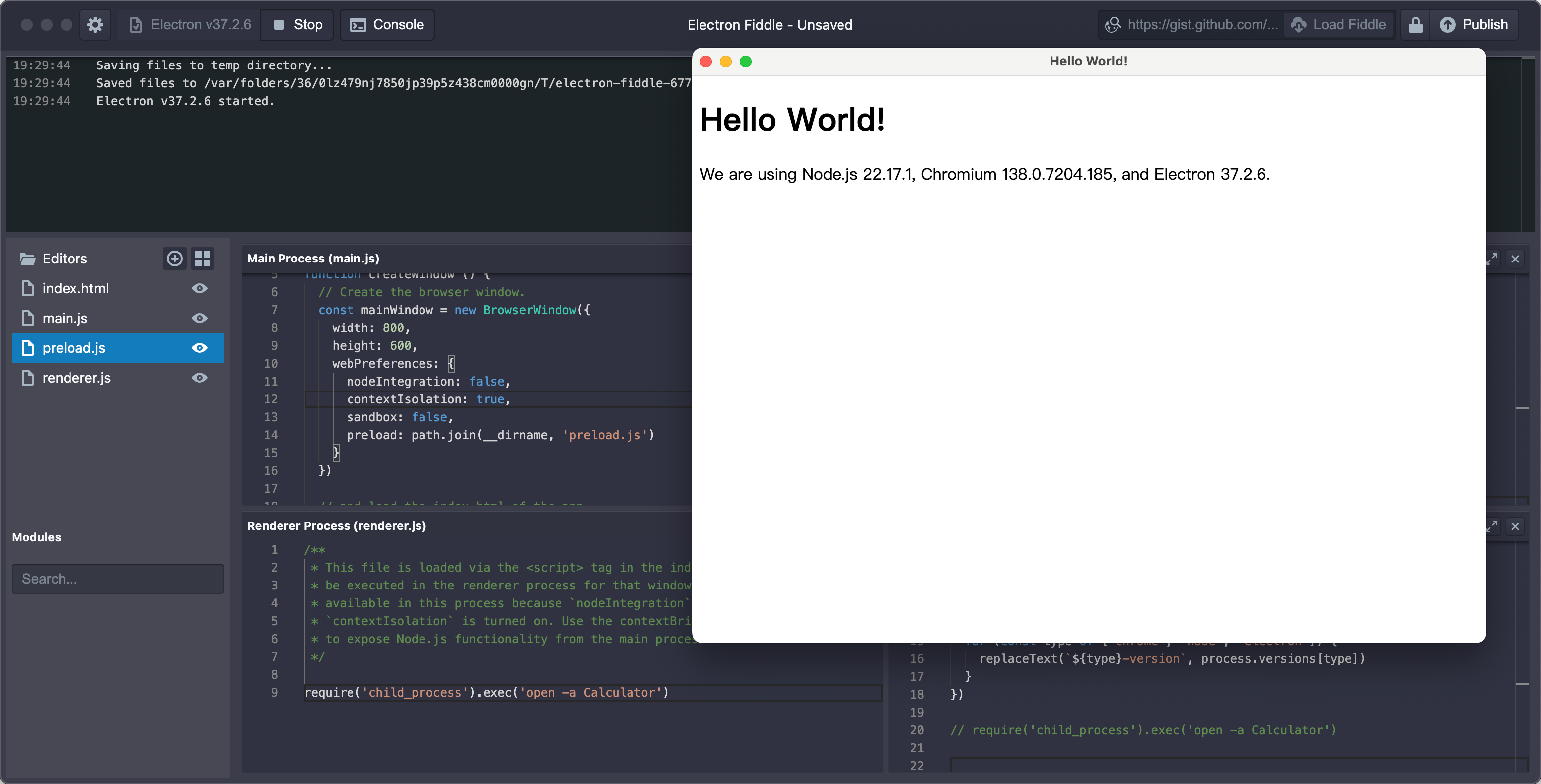Close the lower-right editor pane
Screen dimensions: 1541x784
[1515, 526]
